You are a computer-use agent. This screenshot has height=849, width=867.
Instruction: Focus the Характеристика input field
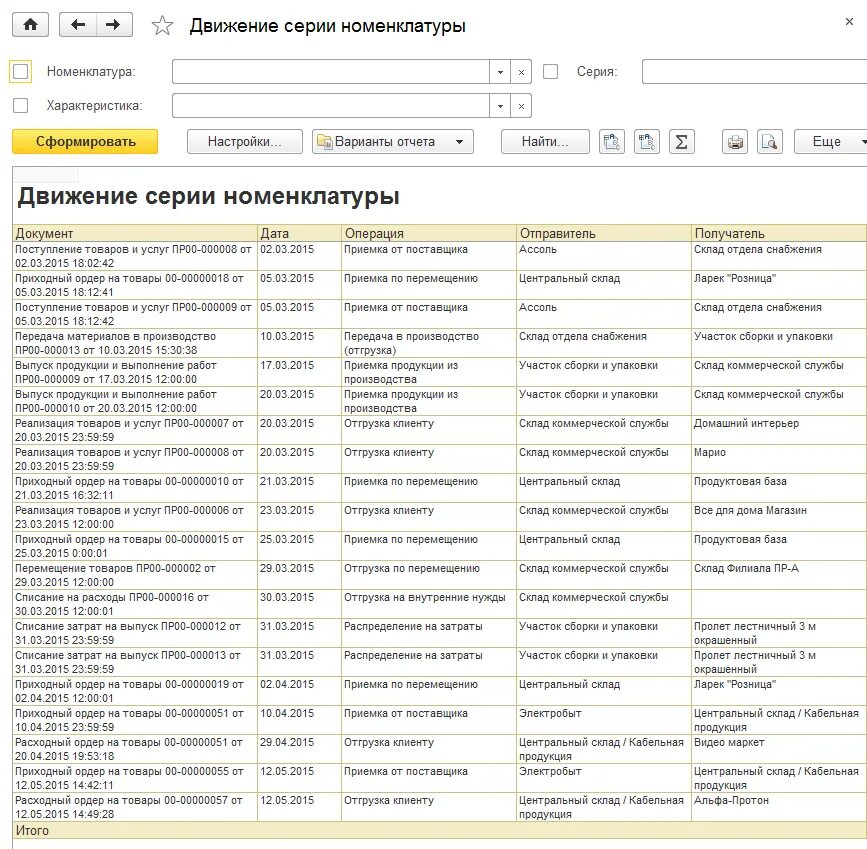[331, 106]
